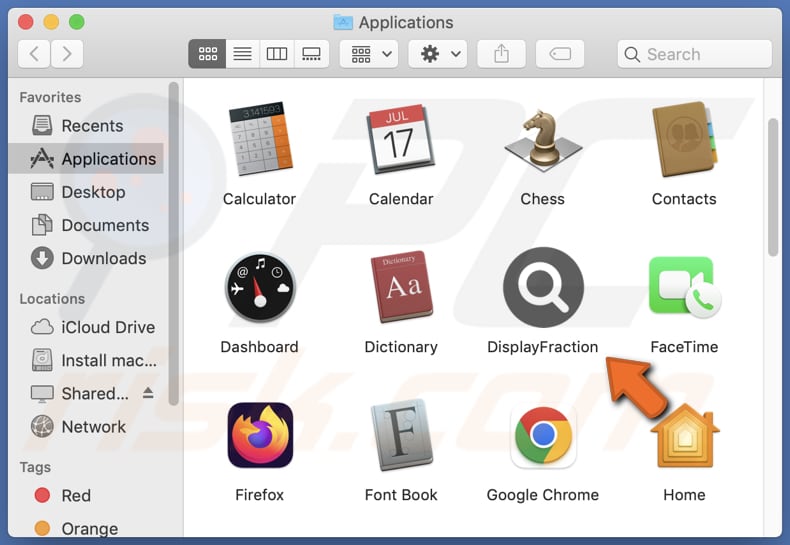Close the Finder window
The height and width of the screenshot is (545, 790).
coord(26,22)
